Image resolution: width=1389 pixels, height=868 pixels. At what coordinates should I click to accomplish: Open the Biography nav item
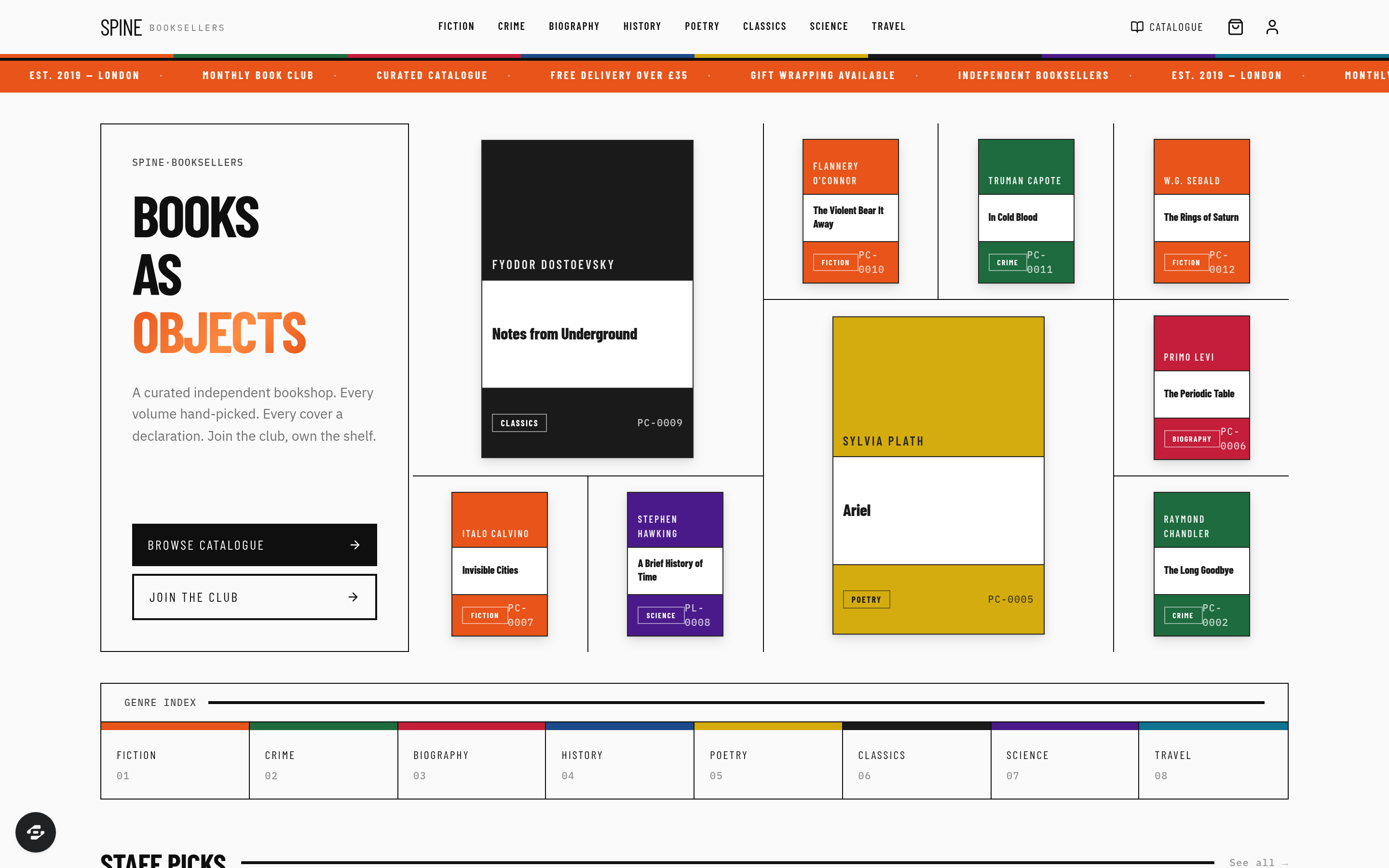pos(574,27)
